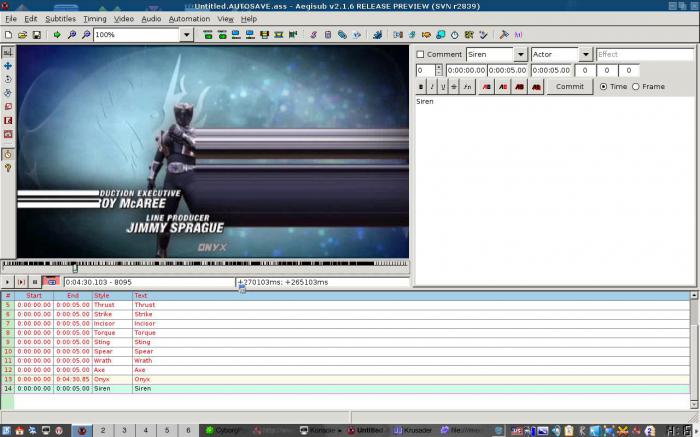The height and width of the screenshot is (437, 700).
Task: Open the zoom percentage dropdown
Action: tap(187, 35)
